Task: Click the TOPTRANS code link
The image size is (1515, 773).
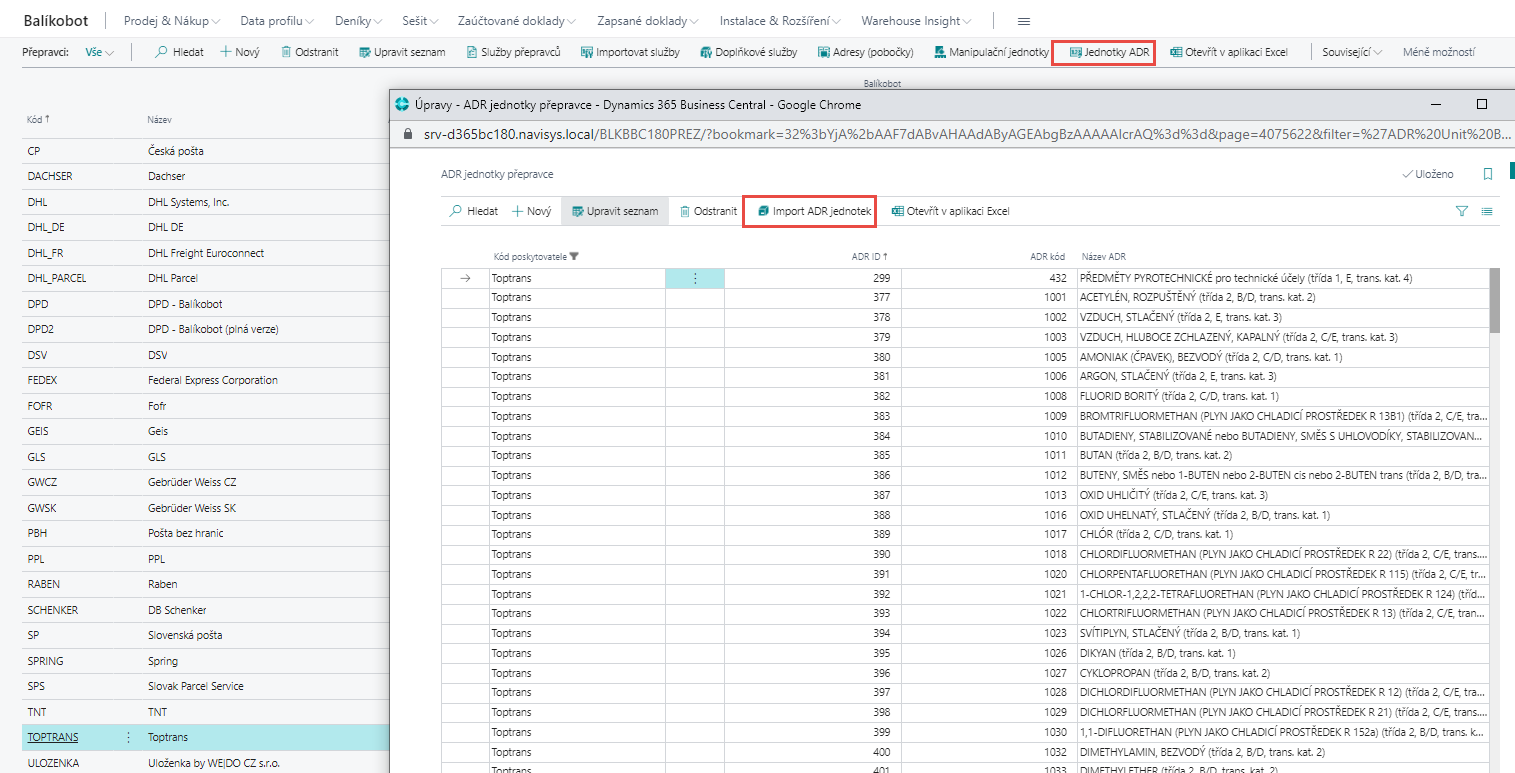Action: (53, 738)
